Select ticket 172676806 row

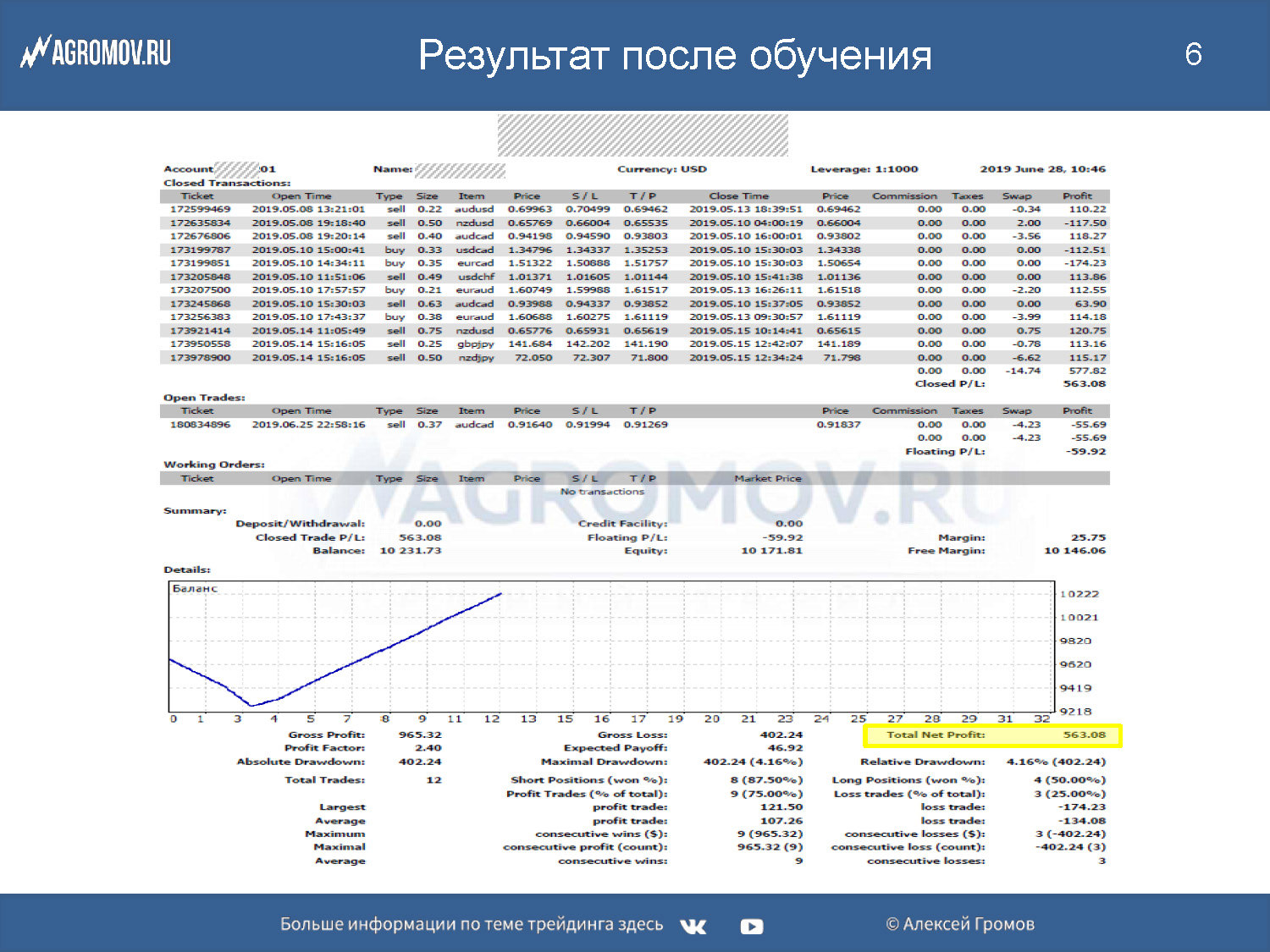634,236
